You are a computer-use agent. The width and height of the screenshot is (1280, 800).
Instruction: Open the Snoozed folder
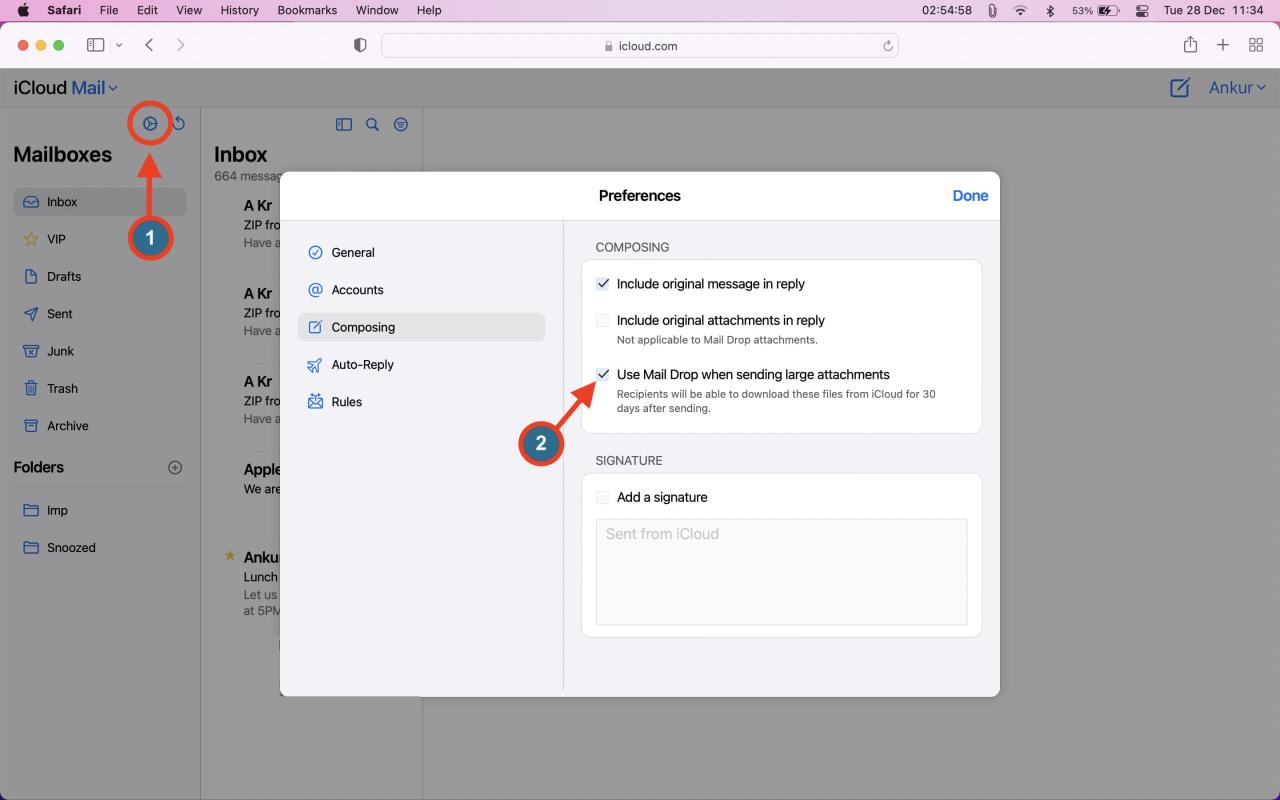[x=100, y=548]
